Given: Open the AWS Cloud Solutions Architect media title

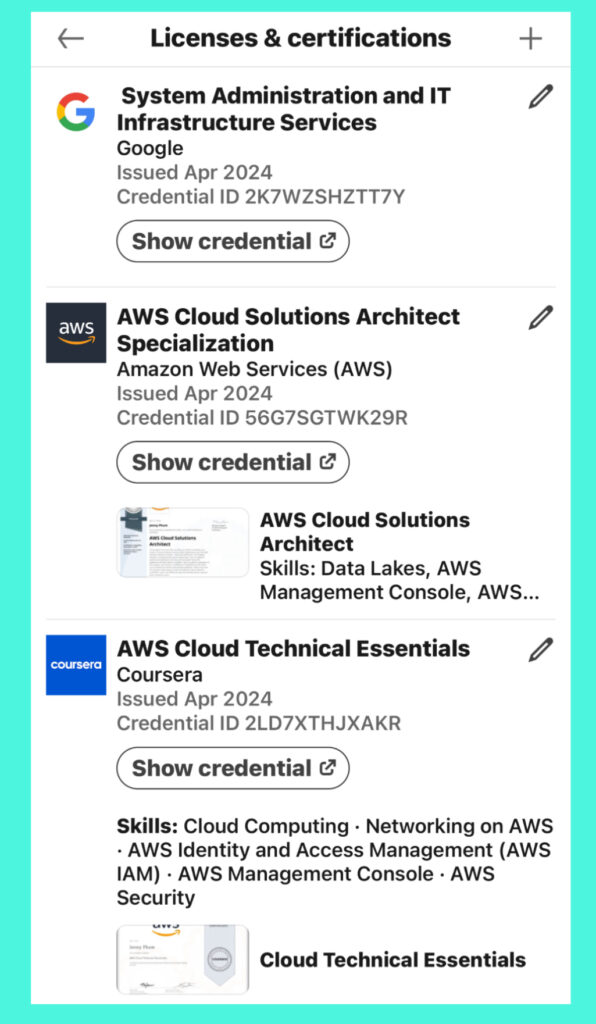Looking at the screenshot, I should tap(365, 532).
